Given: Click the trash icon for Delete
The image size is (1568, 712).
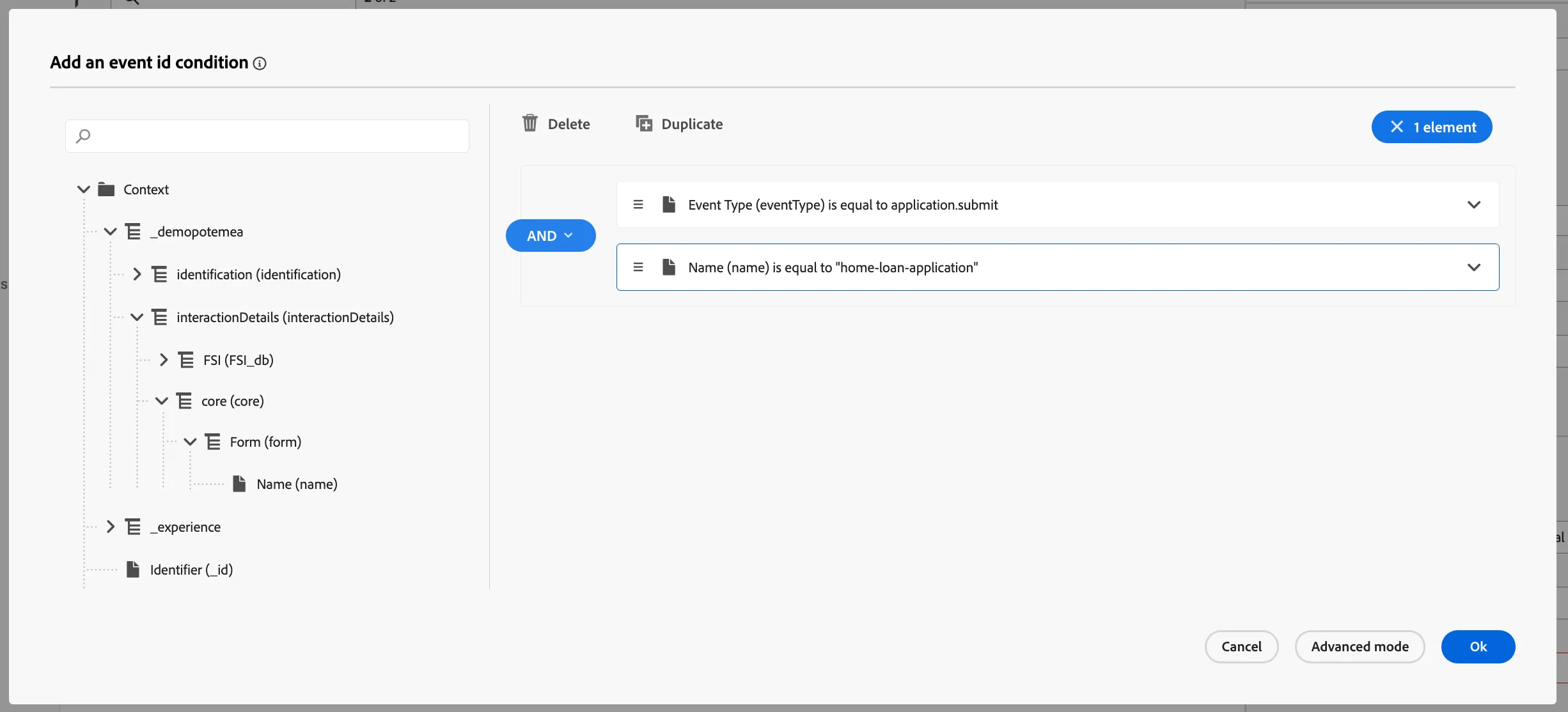Looking at the screenshot, I should click(530, 123).
